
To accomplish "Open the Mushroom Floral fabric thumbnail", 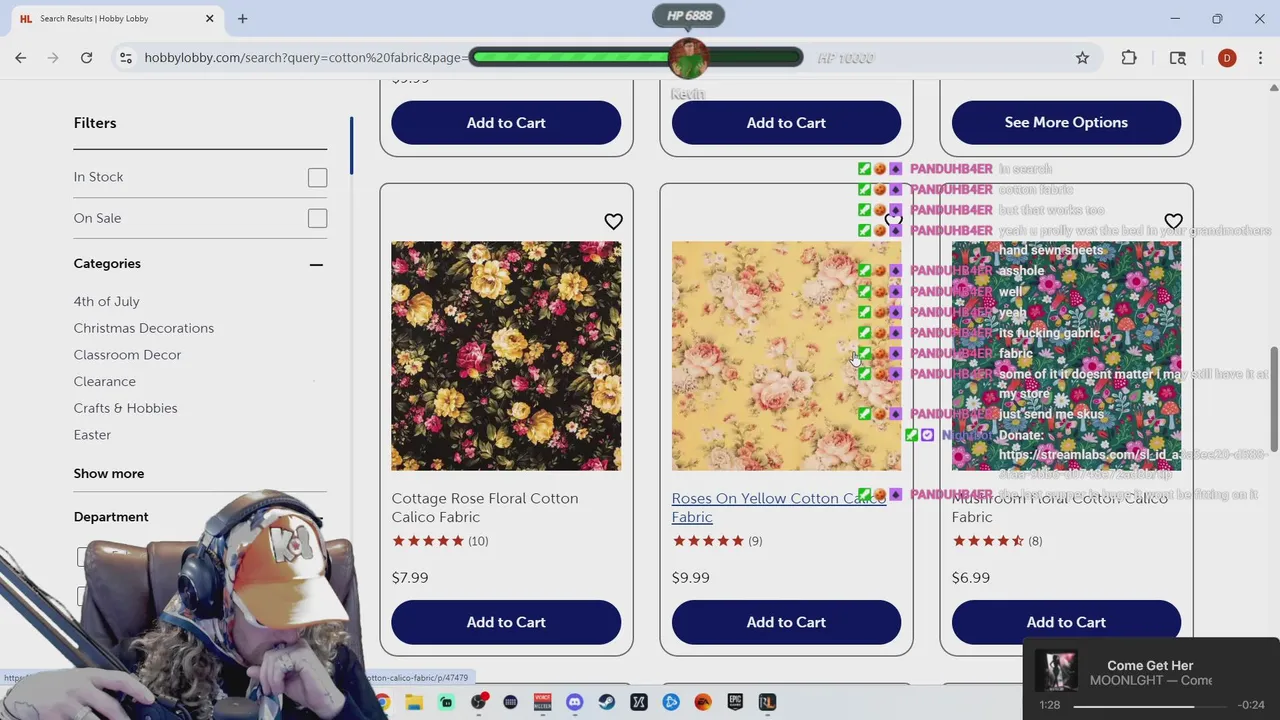I will pos(1066,355).
